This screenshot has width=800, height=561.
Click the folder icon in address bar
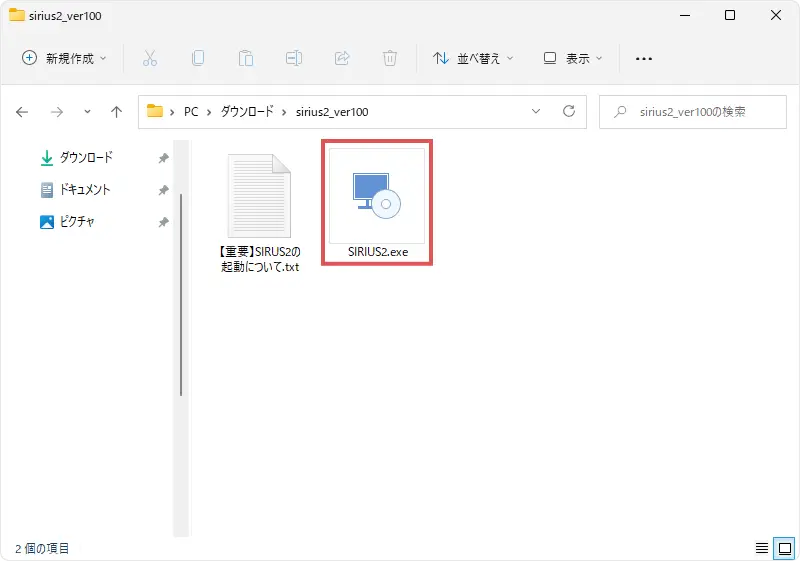[155, 111]
